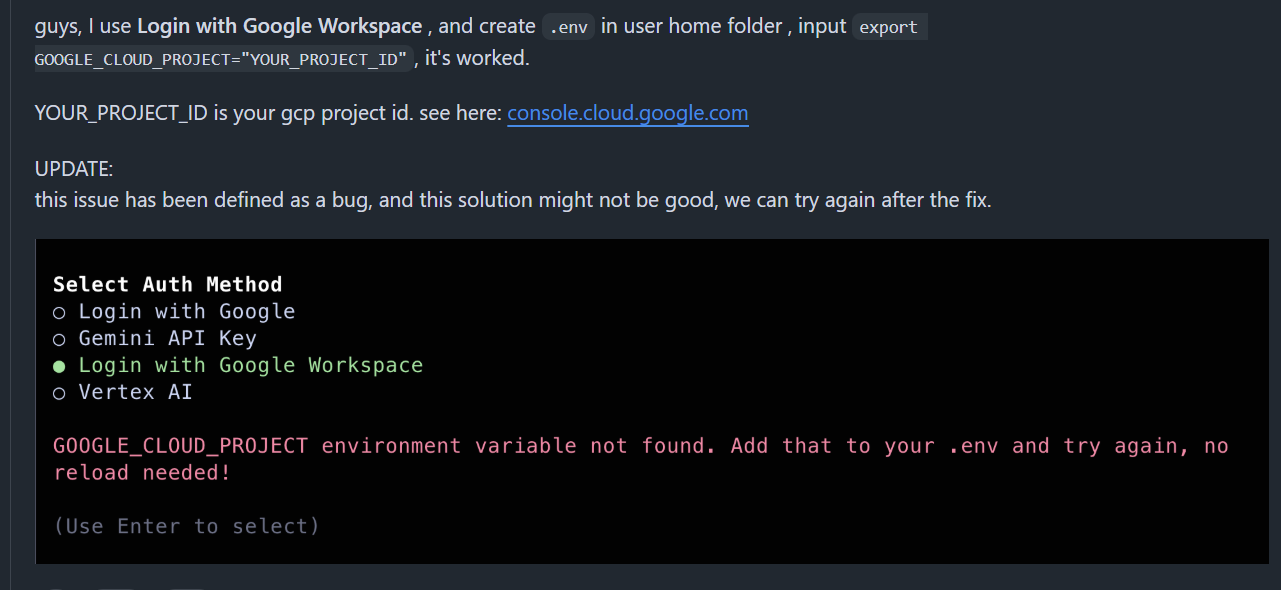This screenshot has height=590, width=1281.
Task: Click the Select Auth Method heading
Action: [167, 285]
